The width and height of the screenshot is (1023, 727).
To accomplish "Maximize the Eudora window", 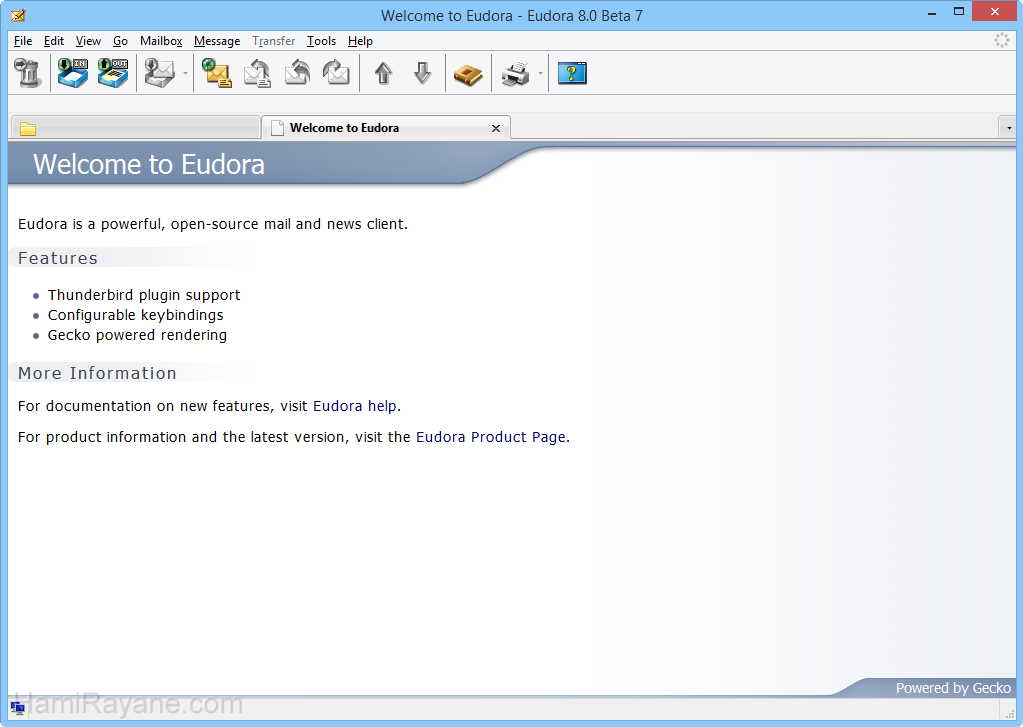I will coord(958,12).
